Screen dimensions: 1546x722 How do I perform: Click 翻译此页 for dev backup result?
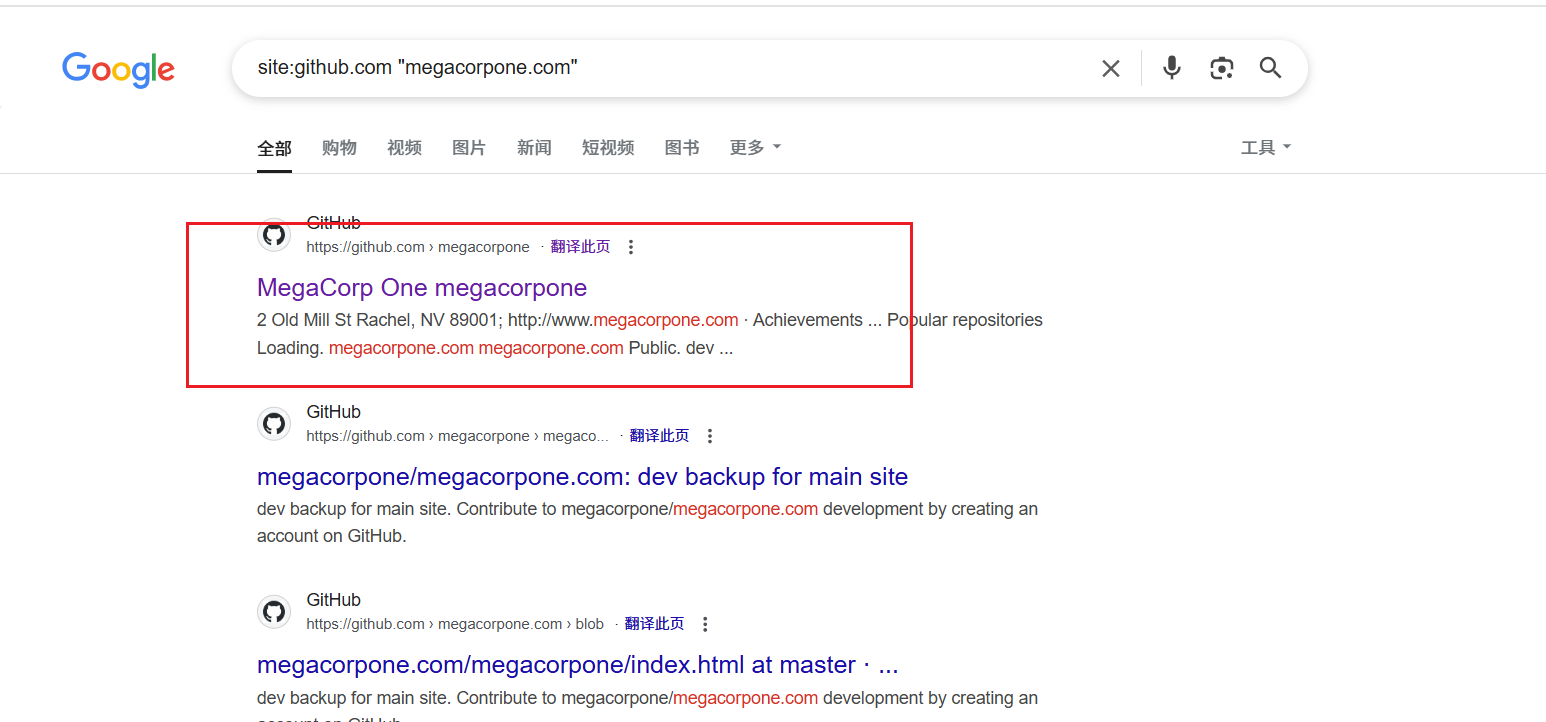(x=659, y=436)
